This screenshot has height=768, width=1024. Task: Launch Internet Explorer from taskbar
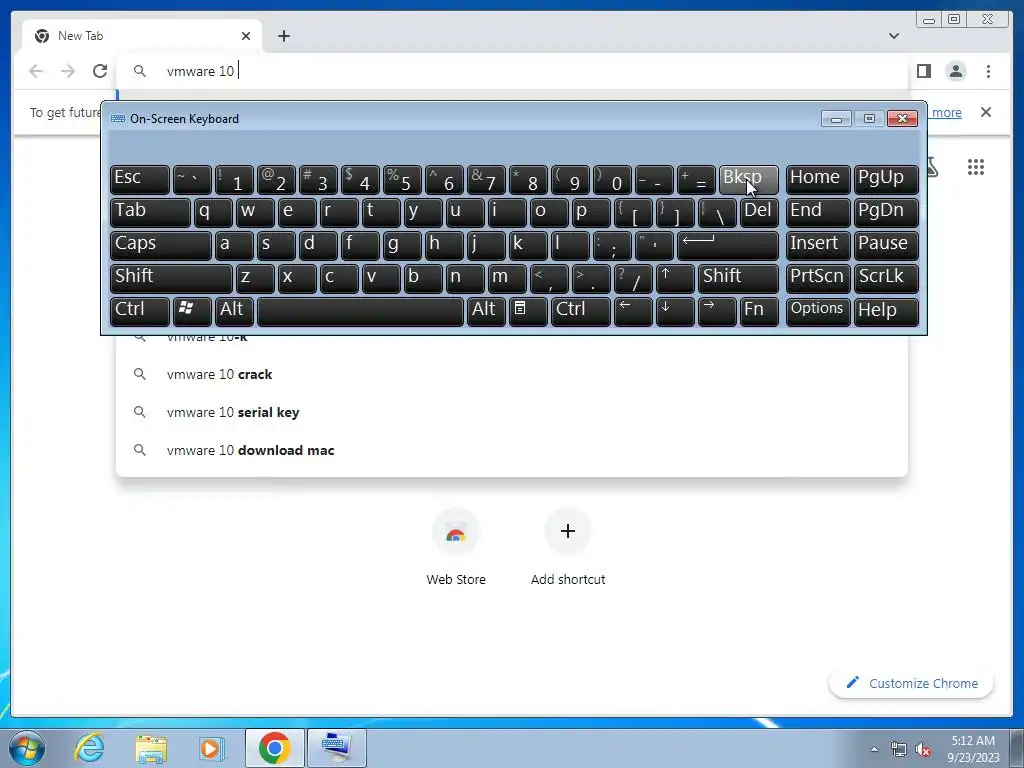[89, 748]
